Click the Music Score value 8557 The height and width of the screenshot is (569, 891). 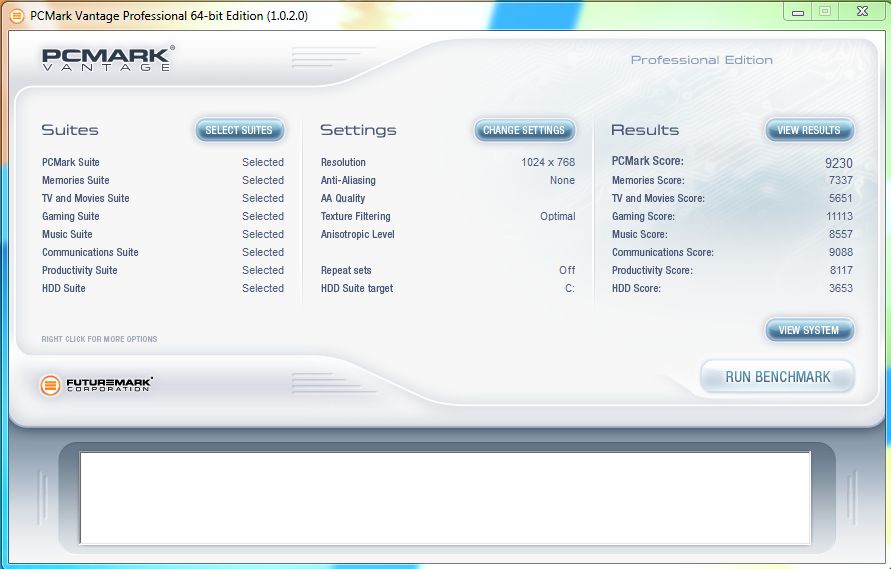coord(840,234)
